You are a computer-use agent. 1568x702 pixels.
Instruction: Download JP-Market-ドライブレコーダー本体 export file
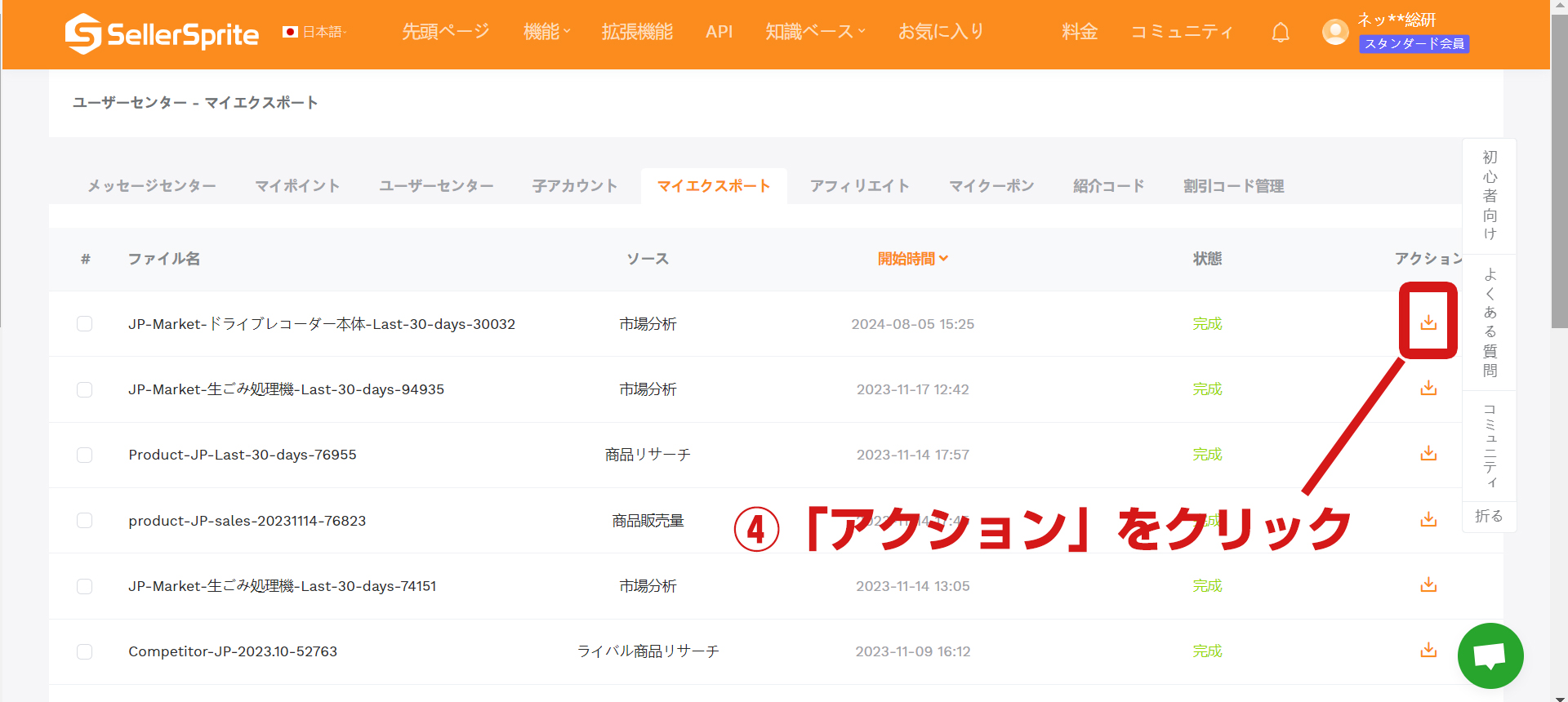[1428, 322]
